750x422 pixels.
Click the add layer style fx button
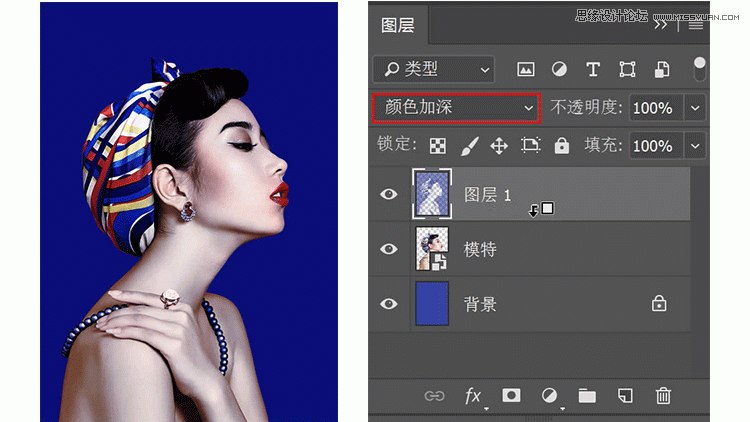point(473,396)
